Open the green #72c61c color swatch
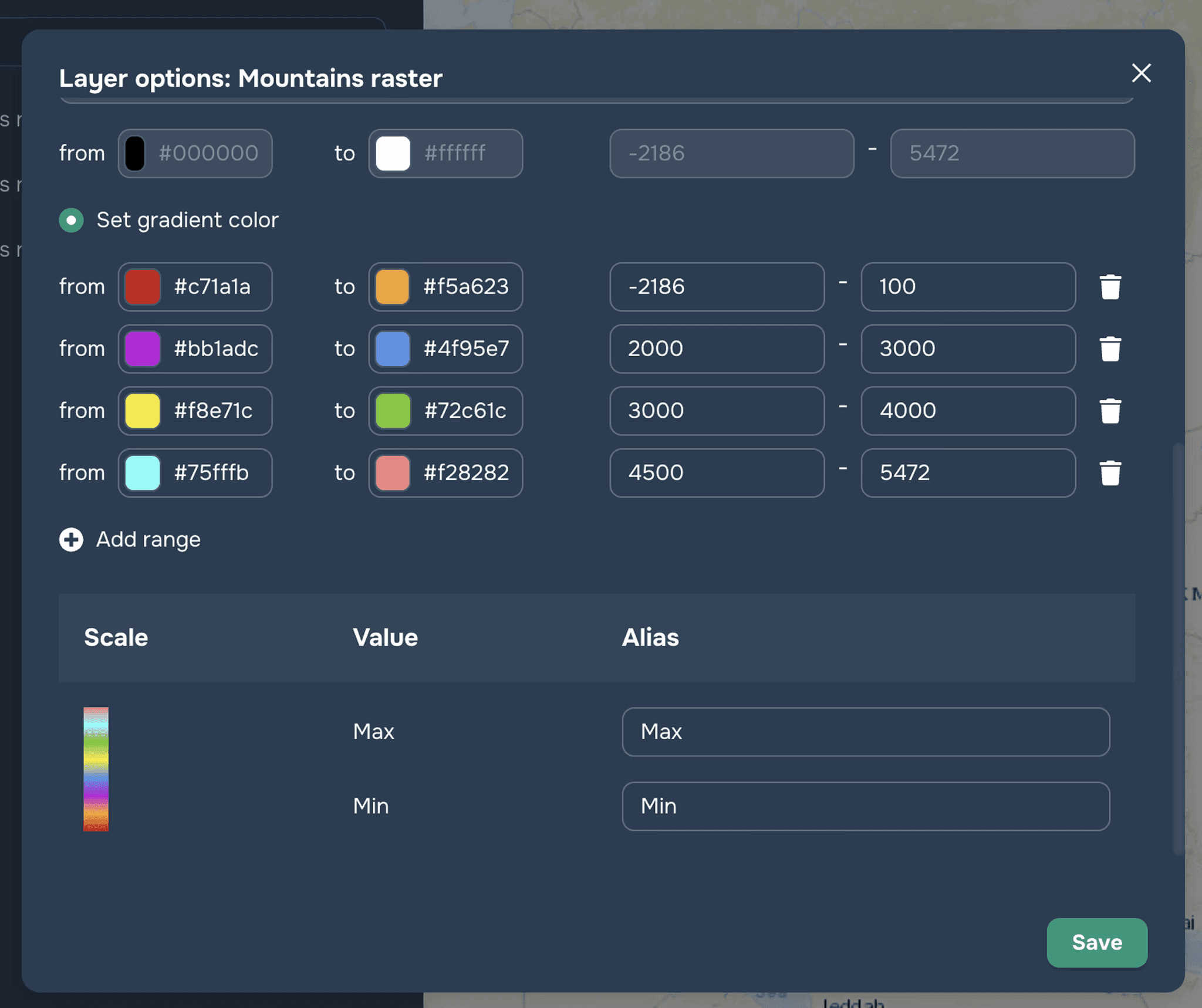Screen dimensions: 1202x1008 click(x=392, y=411)
